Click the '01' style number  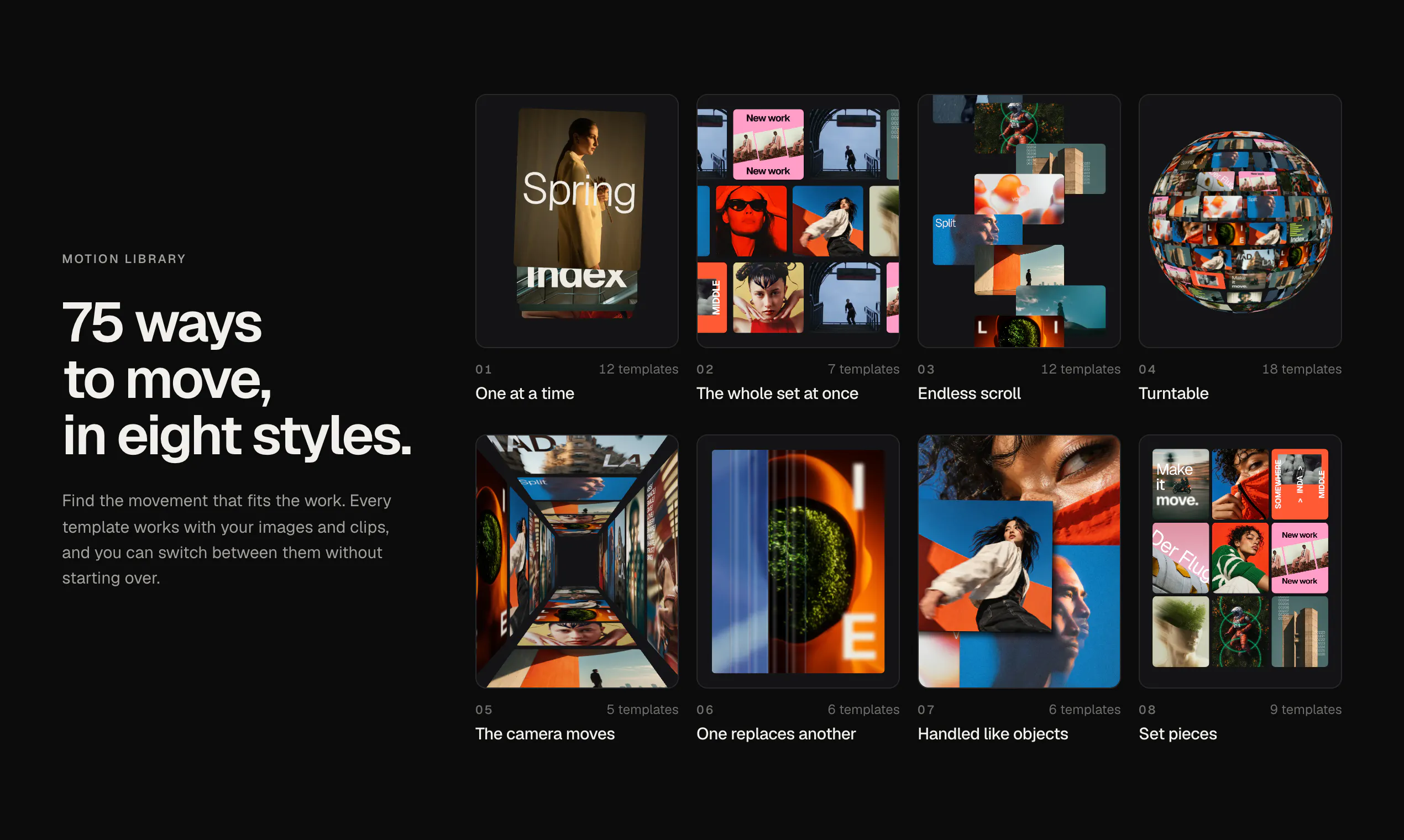pos(484,370)
